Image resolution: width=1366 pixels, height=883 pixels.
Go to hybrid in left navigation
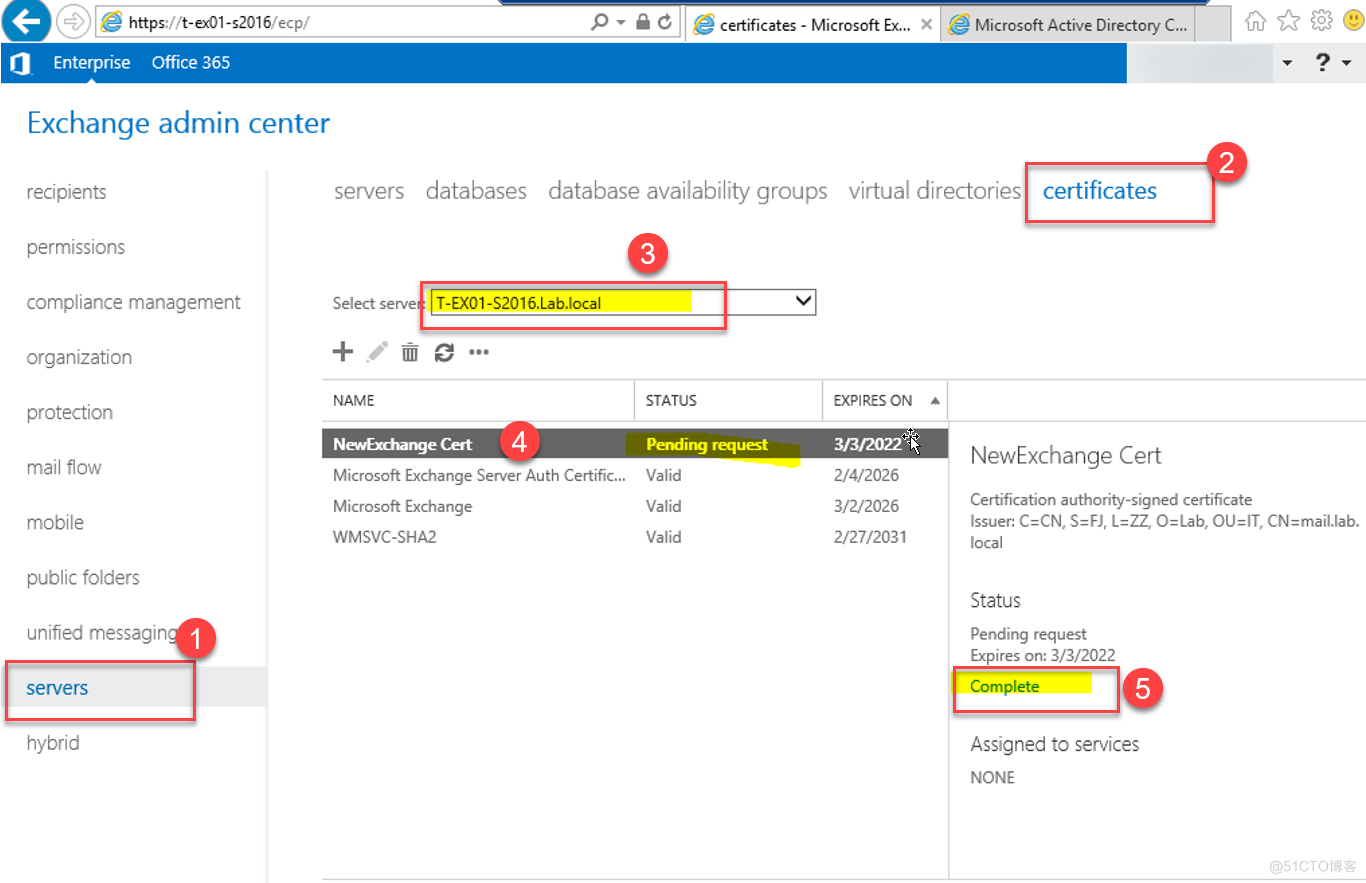[53, 743]
